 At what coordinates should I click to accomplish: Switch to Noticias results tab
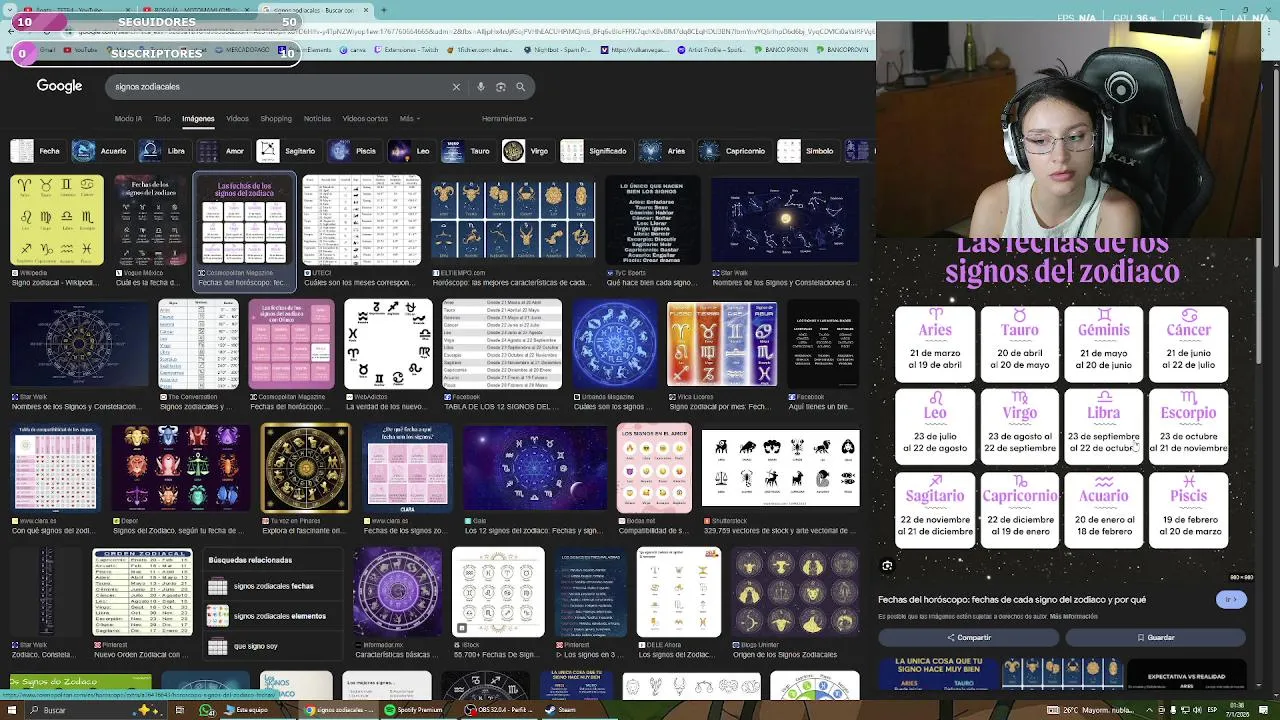coord(317,119)
